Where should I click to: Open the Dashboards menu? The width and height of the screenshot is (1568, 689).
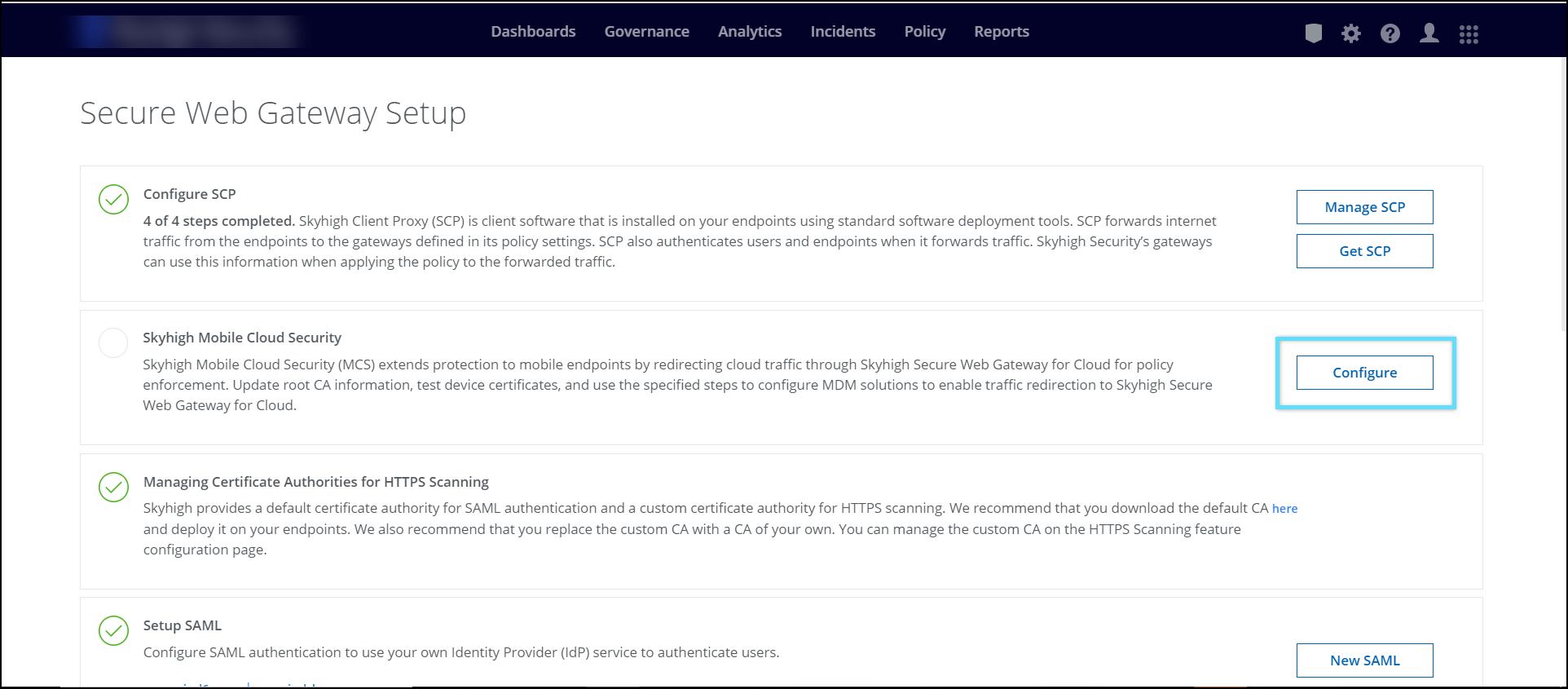coord(533,32)
